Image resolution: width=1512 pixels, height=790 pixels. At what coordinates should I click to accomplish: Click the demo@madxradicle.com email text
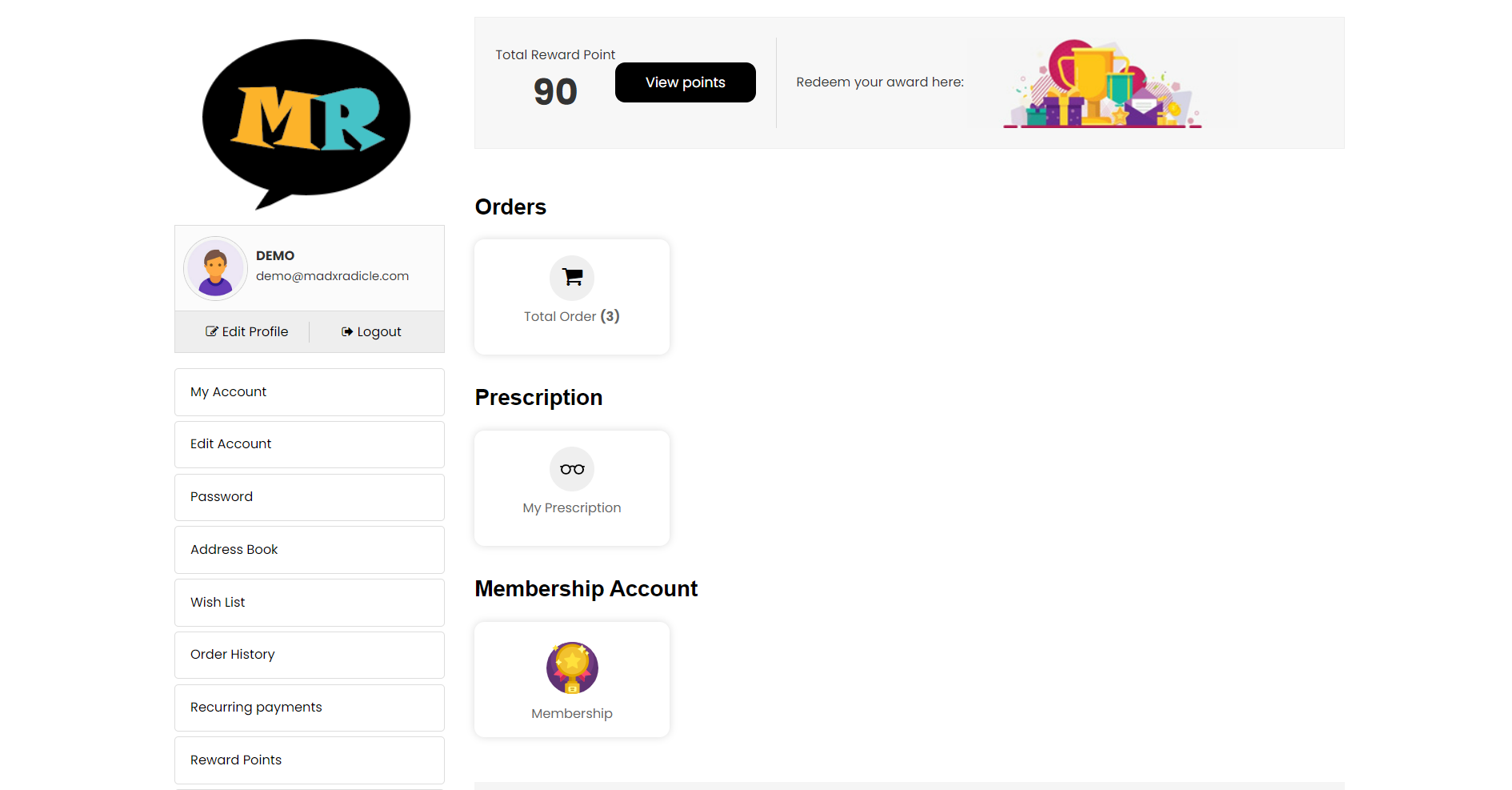coord(332,276)
